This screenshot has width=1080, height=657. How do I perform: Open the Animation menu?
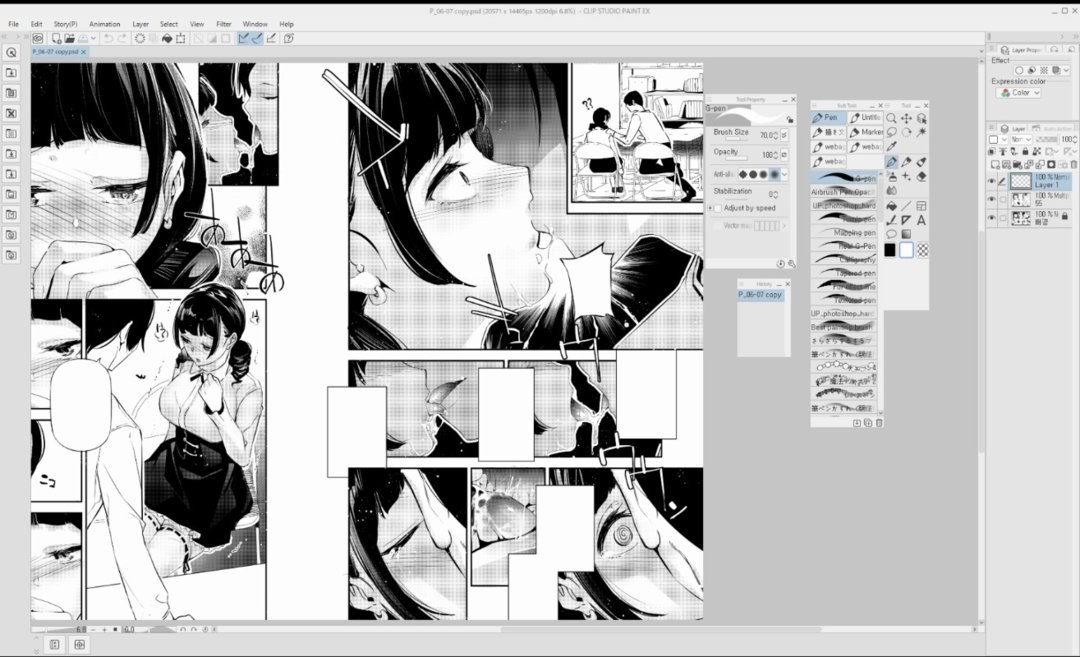105,24
